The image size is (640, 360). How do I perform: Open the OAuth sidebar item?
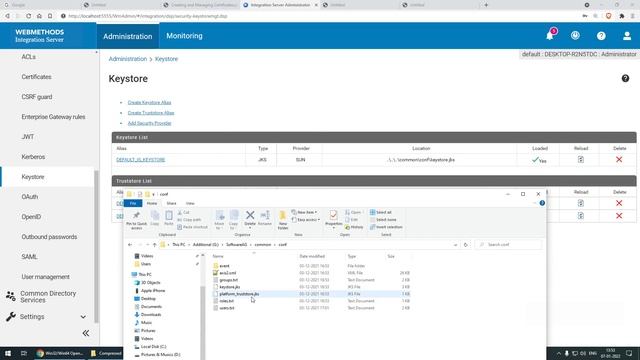coord(30,197)
